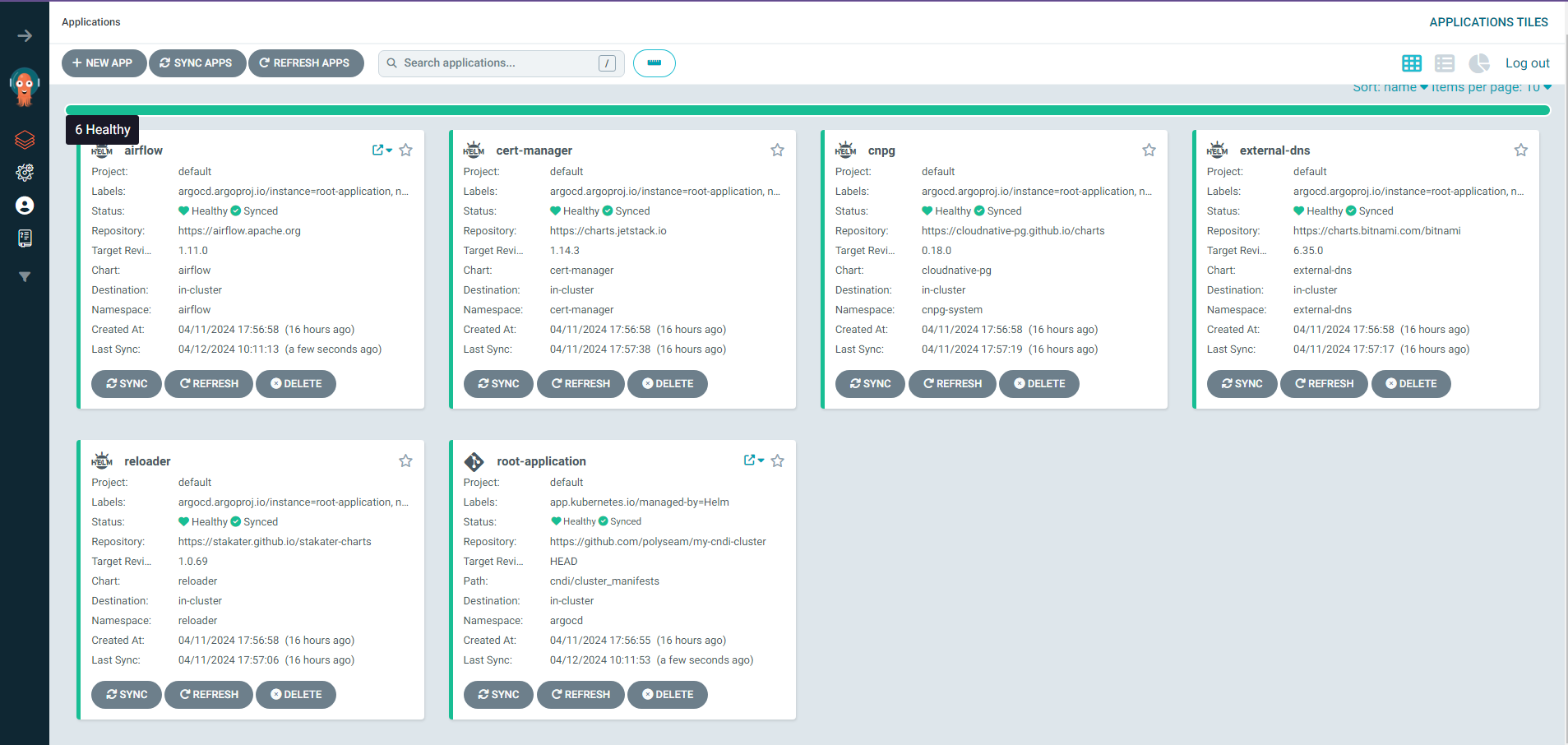Delete the airflow application
Image resolution: width=1568 pixels, height=745 pixels.
coord(296,384)
